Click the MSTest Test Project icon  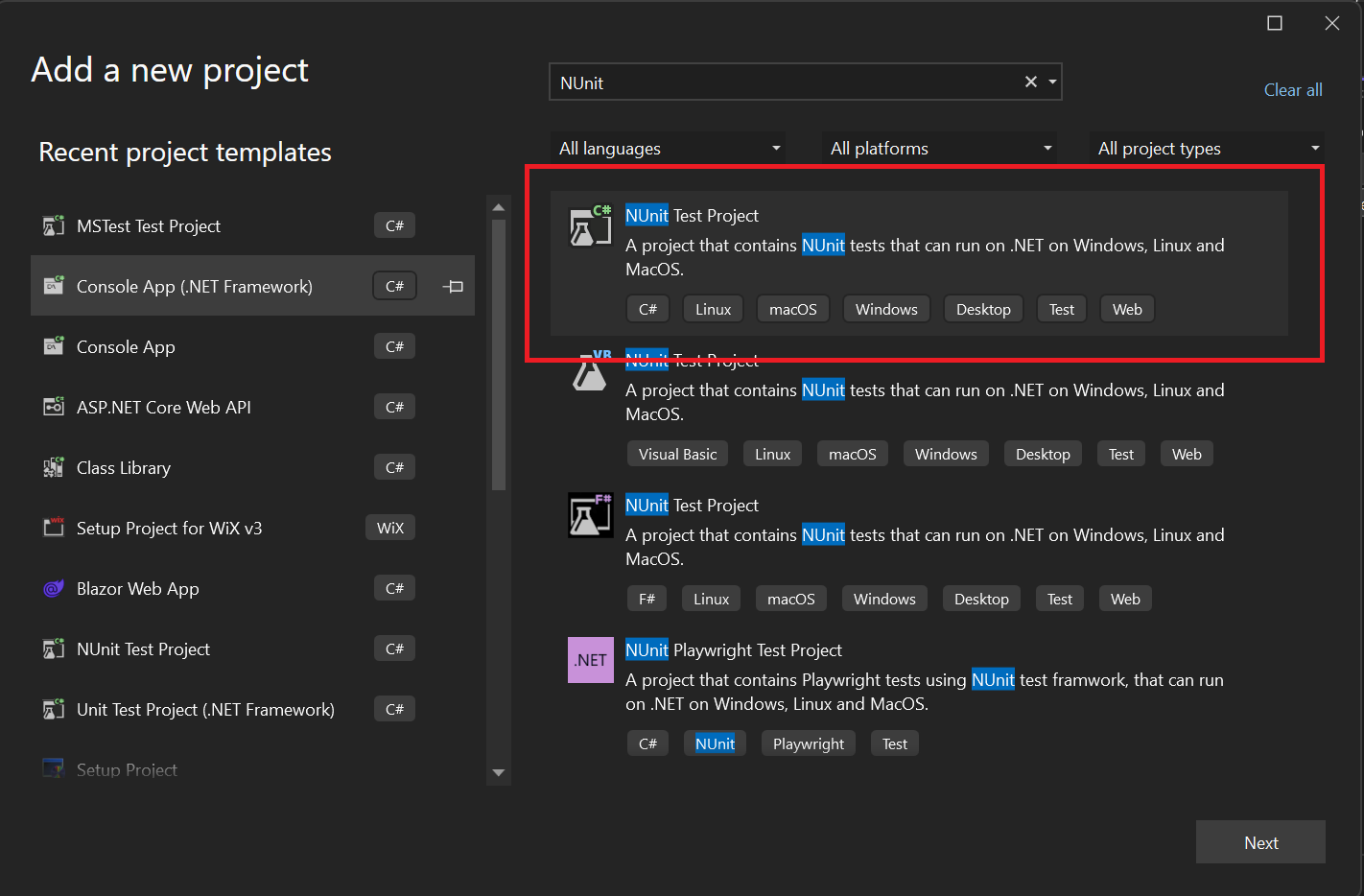click(x=53, y=225)
